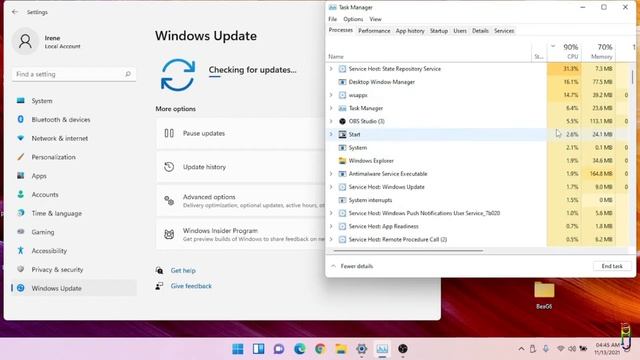Click the search magnifier in Find a setting
This screenshot has height=360, width=640.
(128, 74)
